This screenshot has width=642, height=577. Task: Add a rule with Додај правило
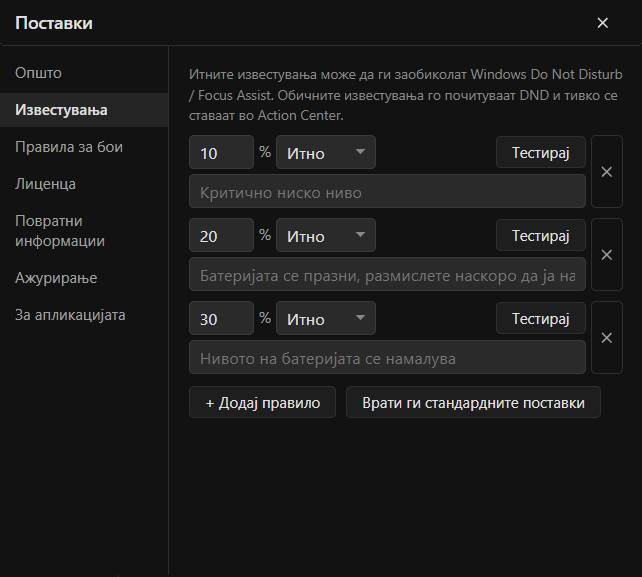point(262,403)
